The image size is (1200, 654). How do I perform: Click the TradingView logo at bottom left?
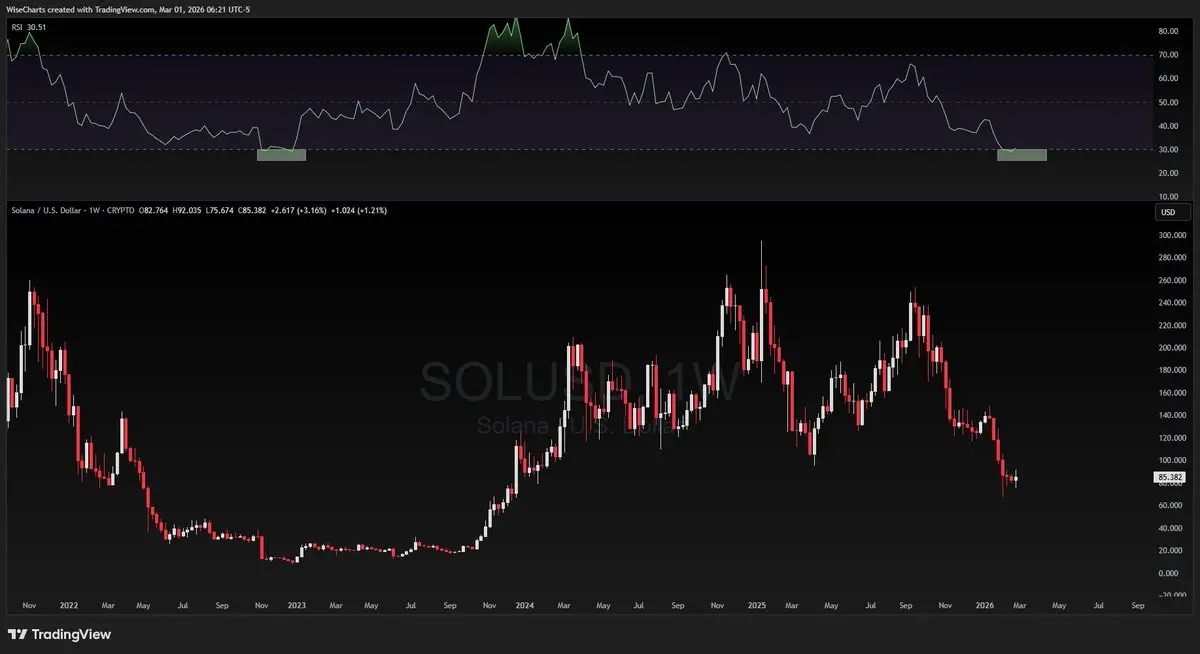click(60, 634)
